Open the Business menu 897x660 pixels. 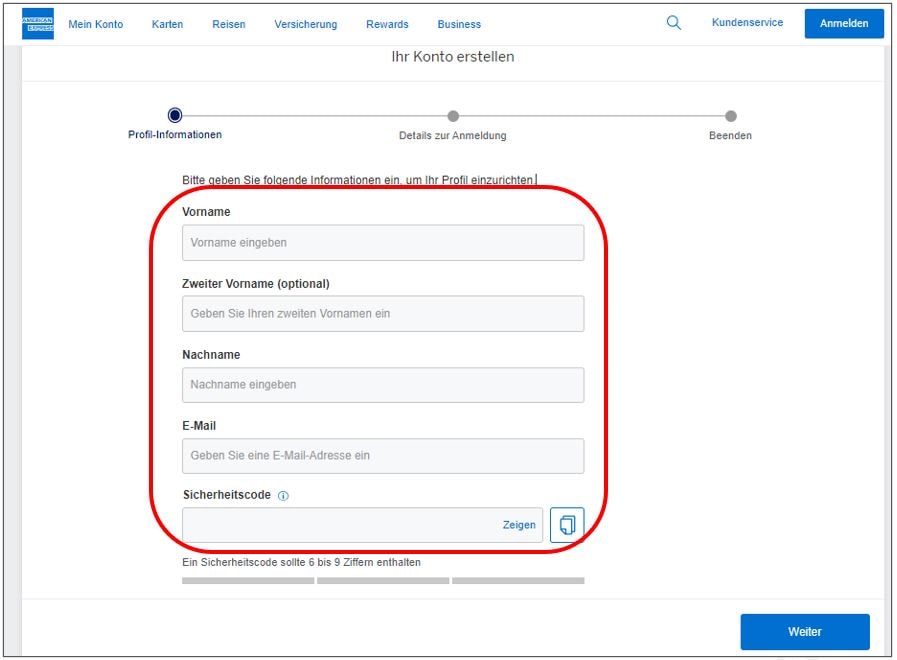click(x=459, y=24)
